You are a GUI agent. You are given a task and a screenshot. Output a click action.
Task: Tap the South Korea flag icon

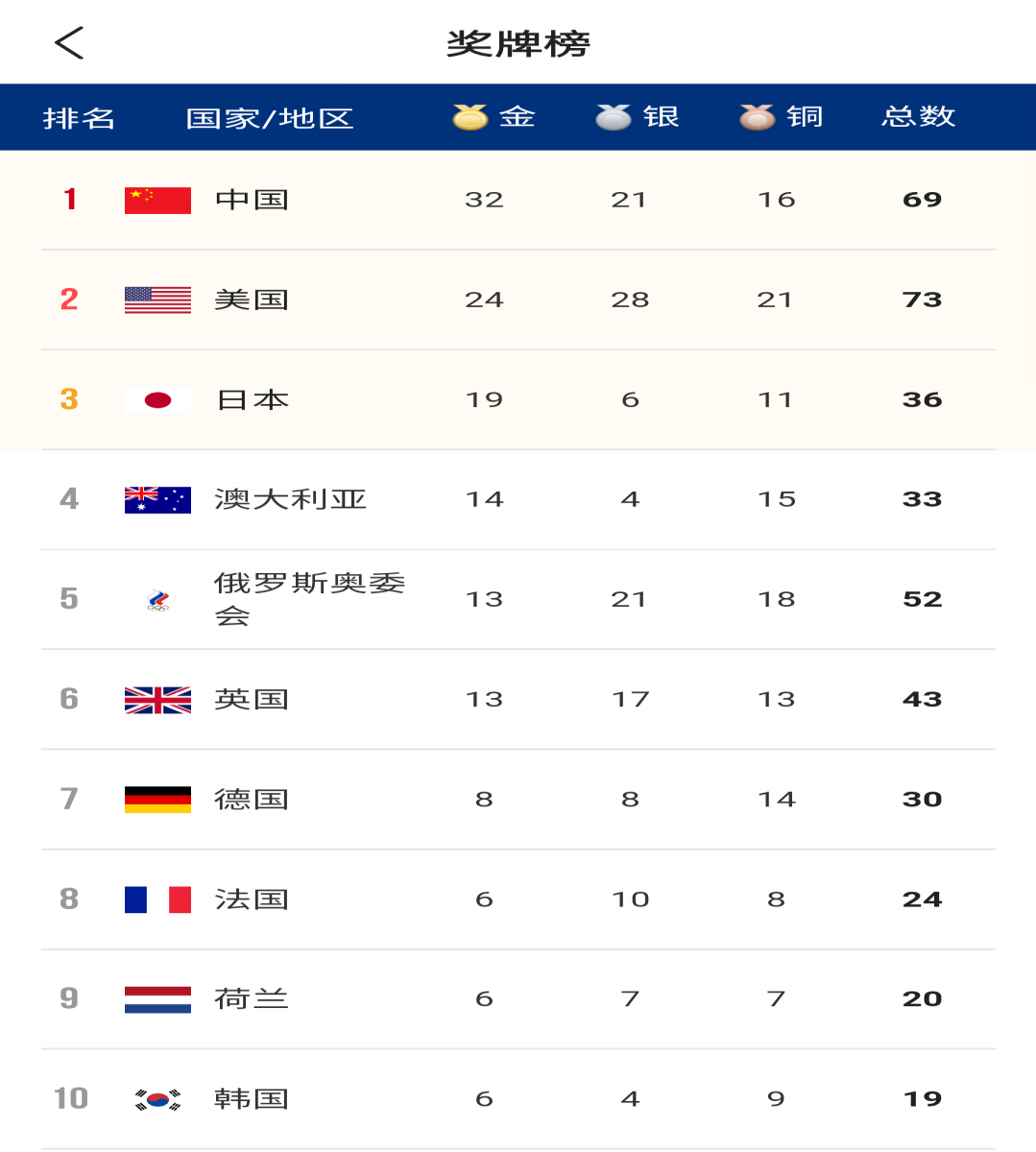point(157,1099)
